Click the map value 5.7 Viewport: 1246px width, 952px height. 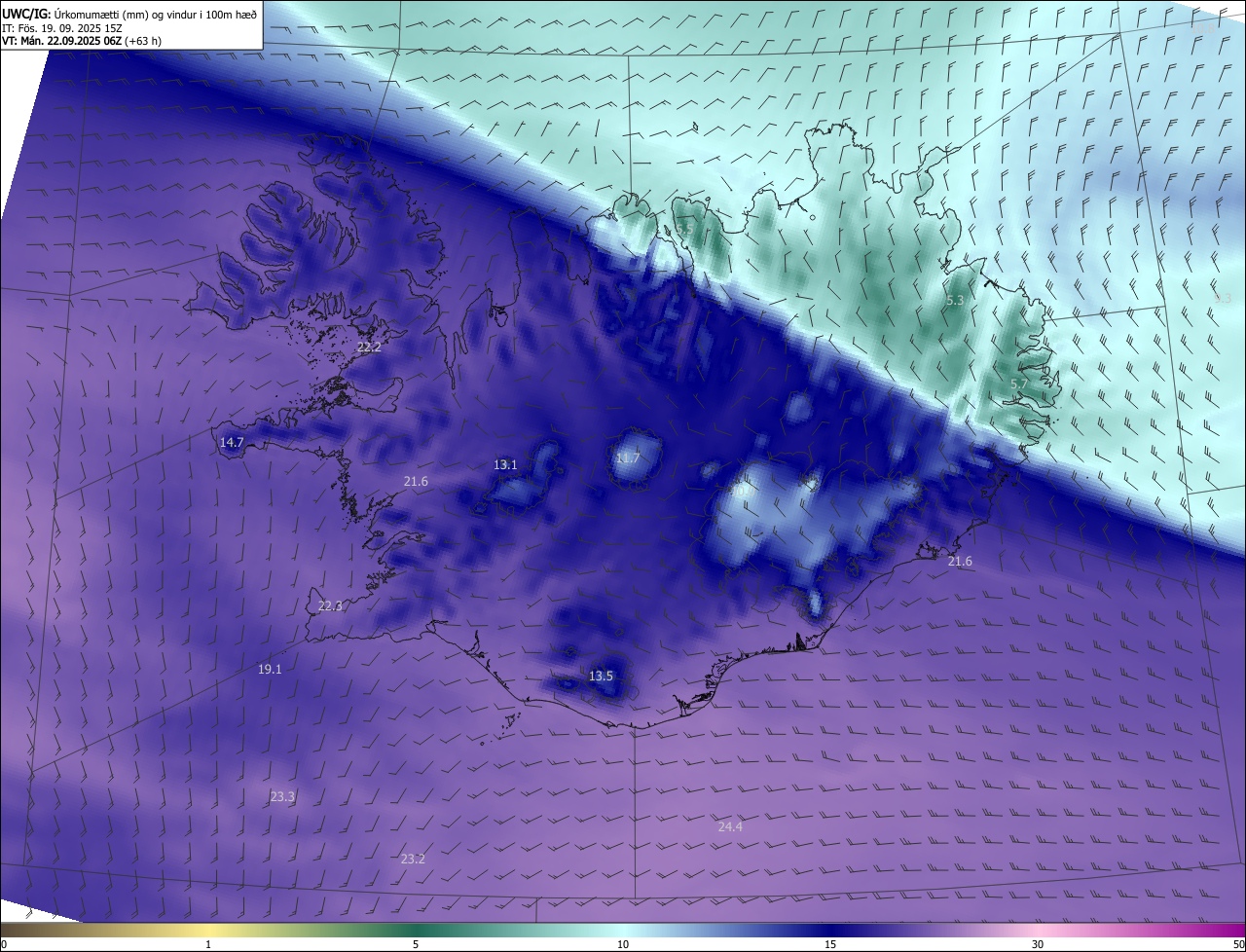click(x=1018, y=384)
